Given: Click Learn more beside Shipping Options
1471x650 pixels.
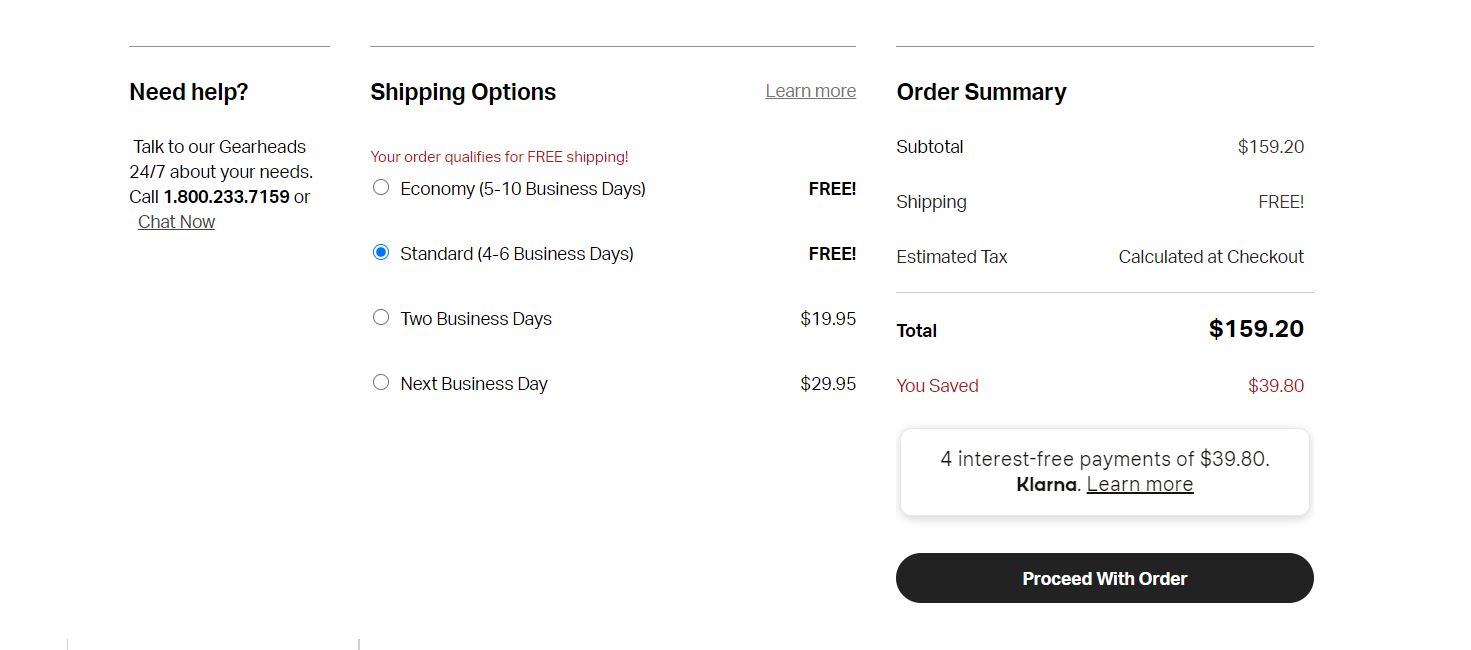Looking at the screenshot, I should [x=810, y=91].
